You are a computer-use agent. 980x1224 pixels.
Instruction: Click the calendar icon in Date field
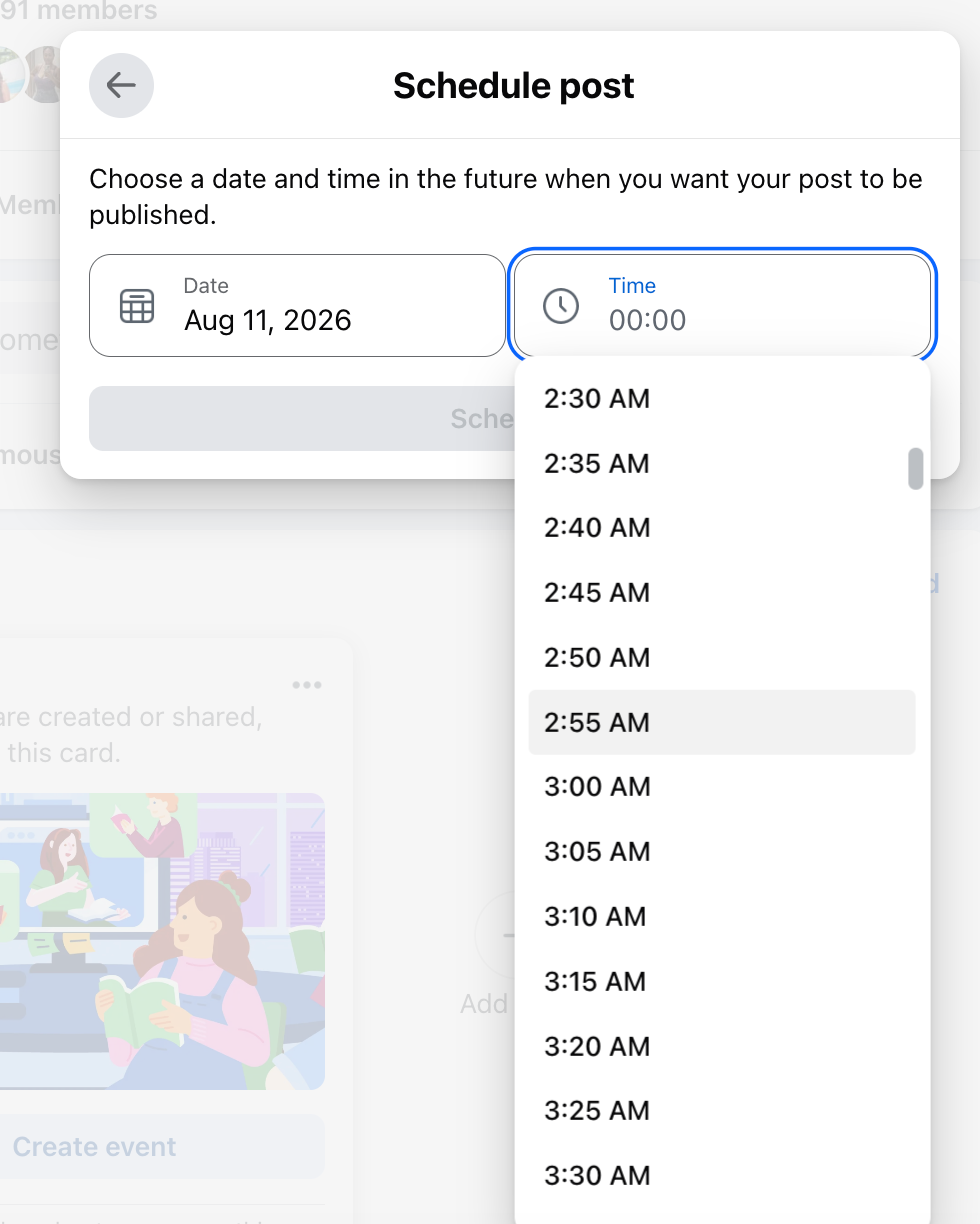pos(137,306)
